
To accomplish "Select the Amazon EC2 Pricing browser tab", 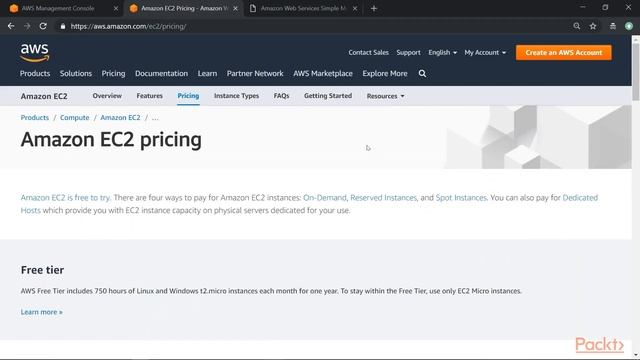I will (x=184, y=8).
